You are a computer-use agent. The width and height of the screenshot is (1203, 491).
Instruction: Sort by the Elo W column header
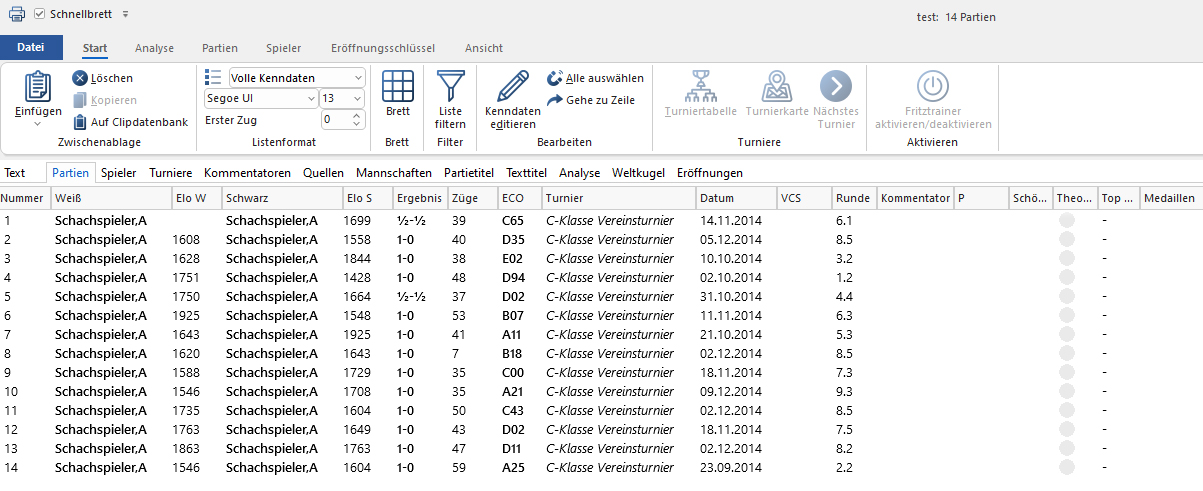(x=190, y=198)
